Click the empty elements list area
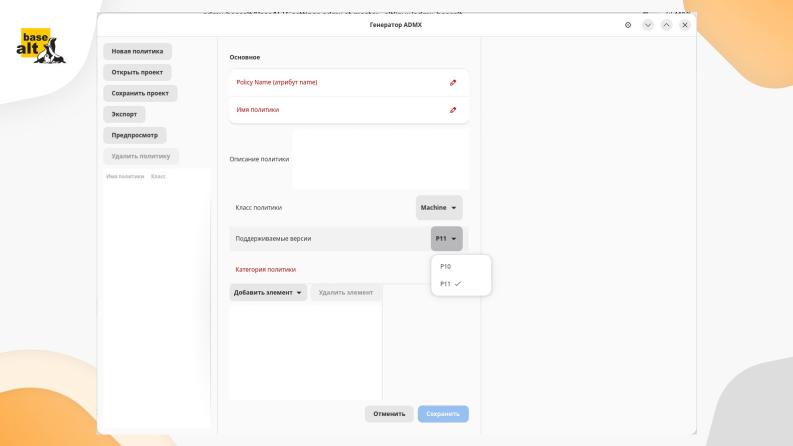This screenshot has width=793, height=446. pyautogui.click(x=305, y=351)
